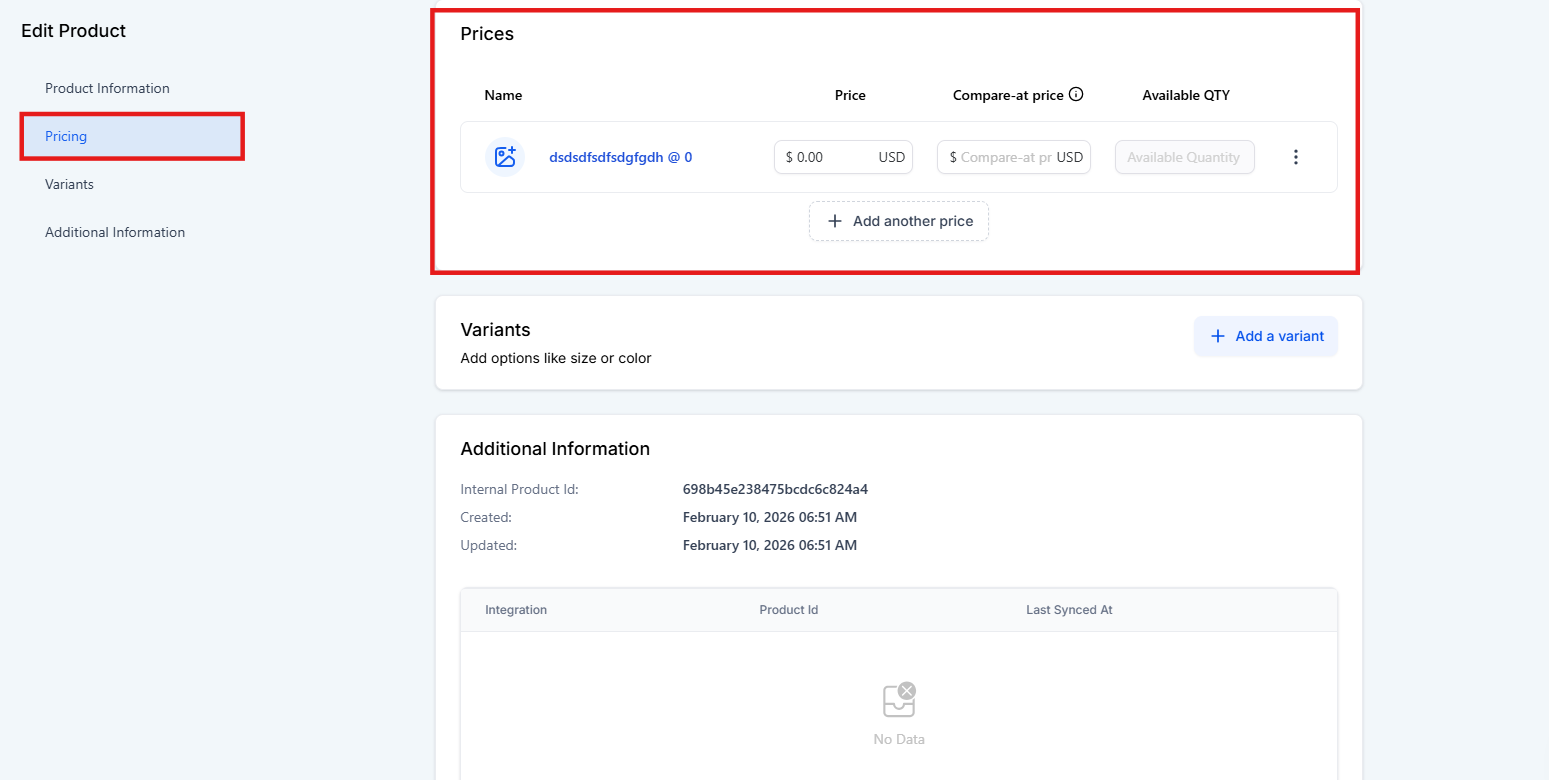1549x780 pixels.
Task: Click the Product Id column header
Action: (x=788, y=610)
